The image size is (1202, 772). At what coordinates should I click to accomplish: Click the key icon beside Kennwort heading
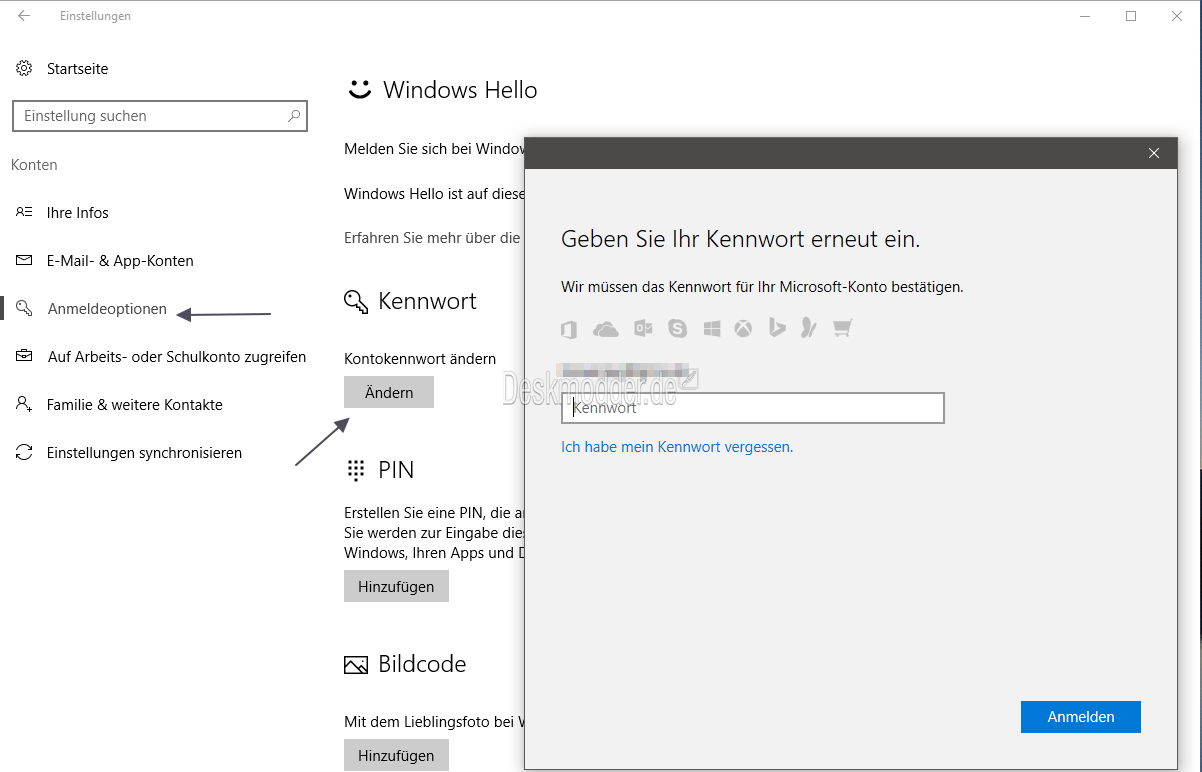click(356, 301)
